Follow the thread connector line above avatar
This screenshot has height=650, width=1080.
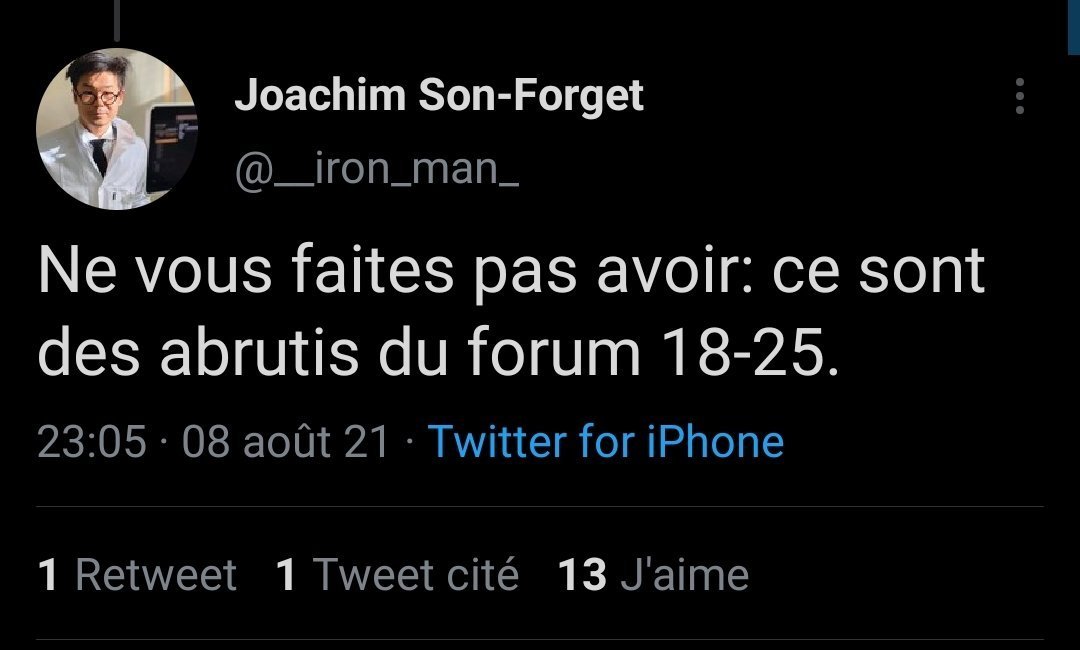117,20
